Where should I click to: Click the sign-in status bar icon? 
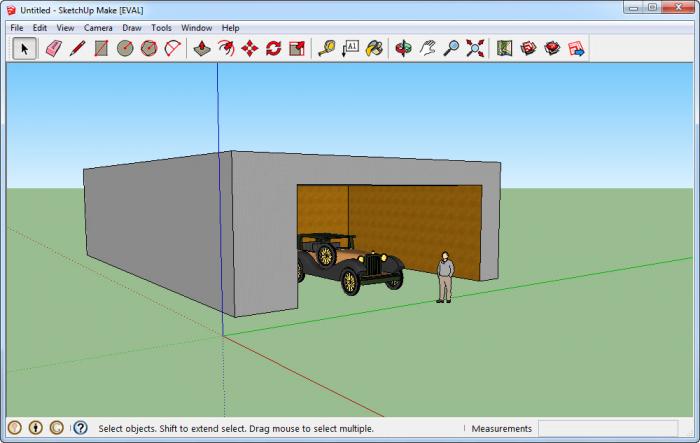(x=57, y=428)
